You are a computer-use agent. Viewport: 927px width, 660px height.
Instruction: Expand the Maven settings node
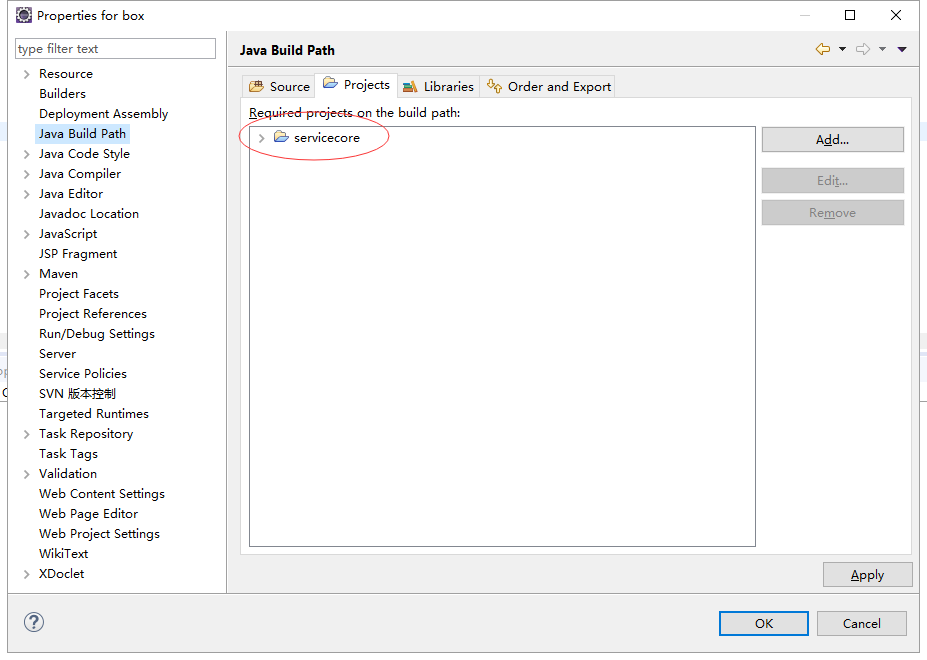pyautogui.click(x=27, y=274)
